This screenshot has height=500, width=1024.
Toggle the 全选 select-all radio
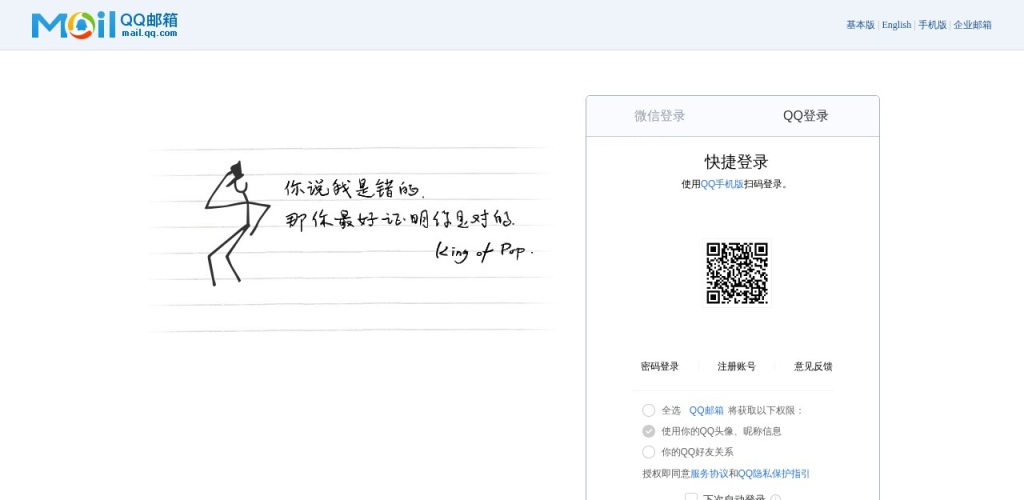tap(649, 410)
